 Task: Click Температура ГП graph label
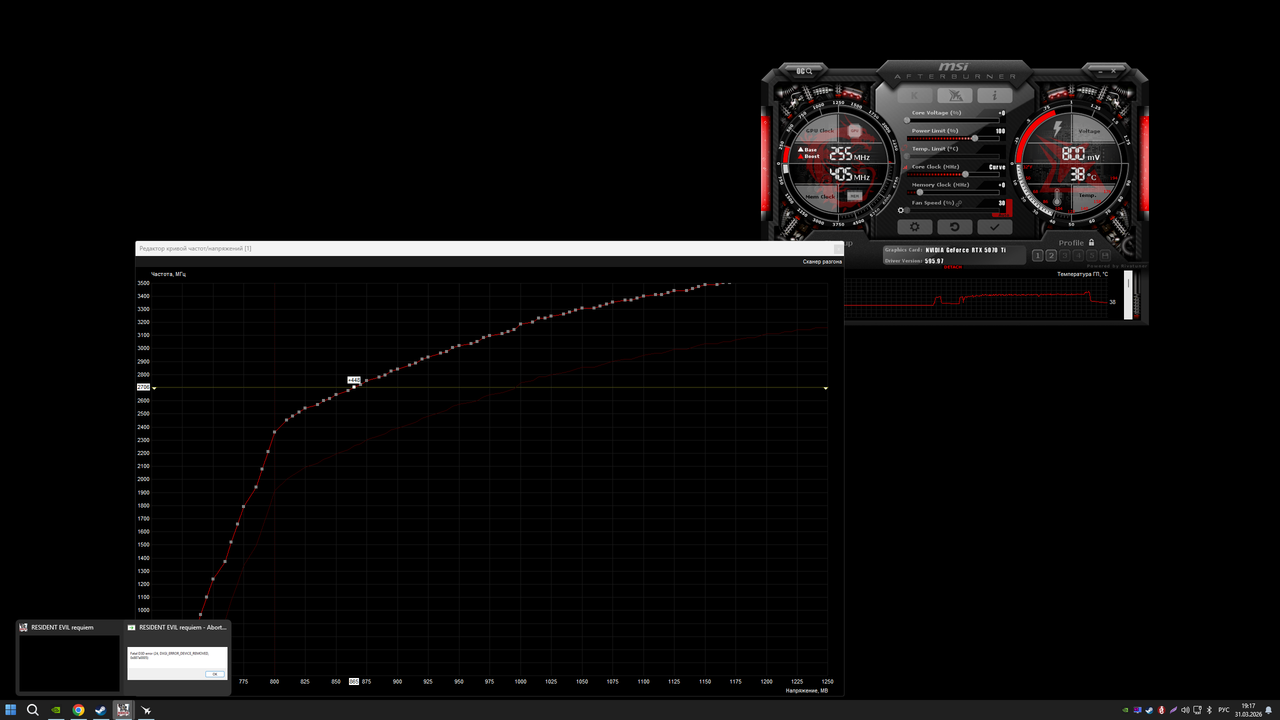(x=1082, y=273)
